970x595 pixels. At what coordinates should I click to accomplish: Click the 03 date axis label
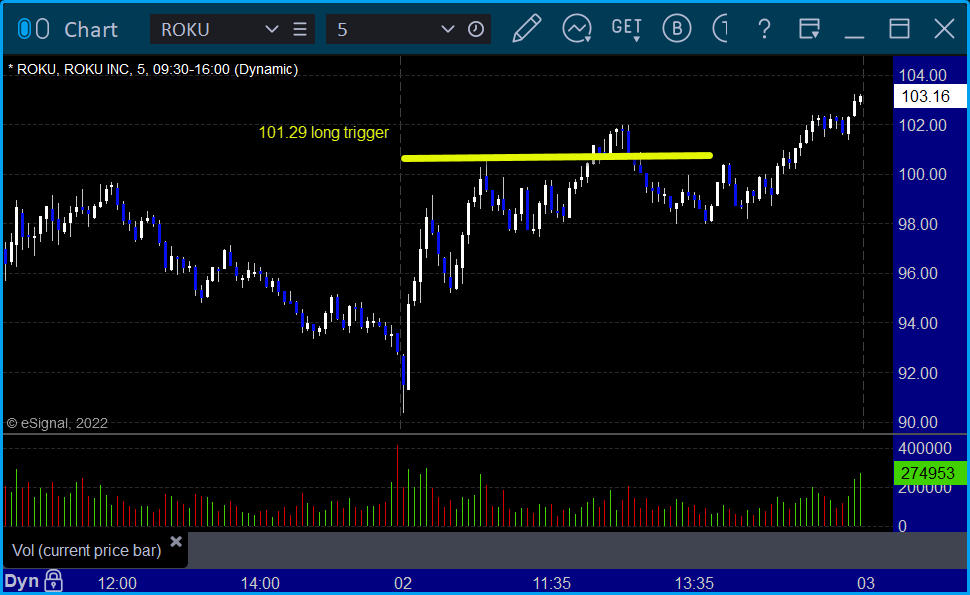[865, 583]
